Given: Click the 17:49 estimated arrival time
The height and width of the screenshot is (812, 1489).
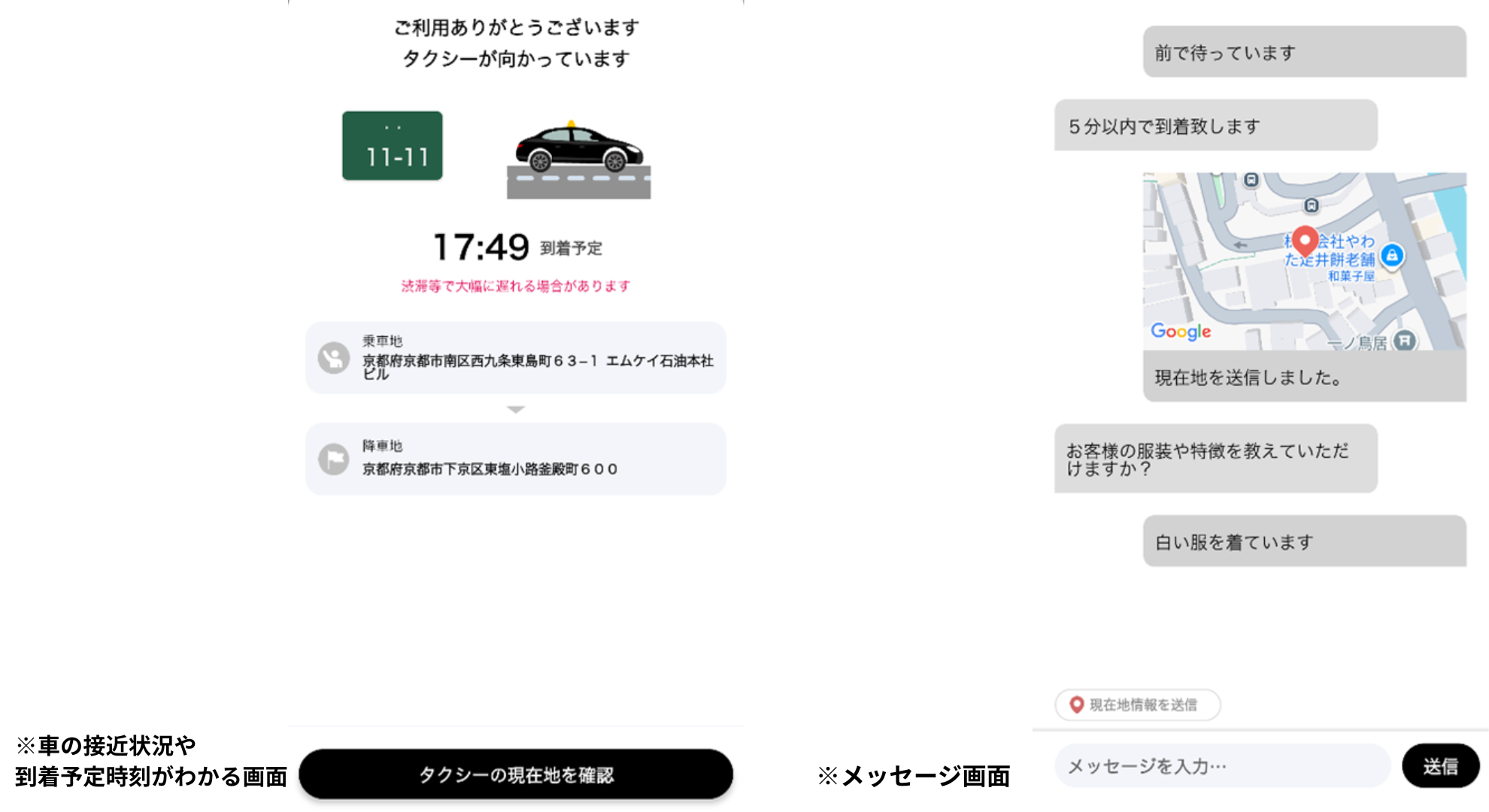Looking at the screenshot, I should click(x=481, y=247).
